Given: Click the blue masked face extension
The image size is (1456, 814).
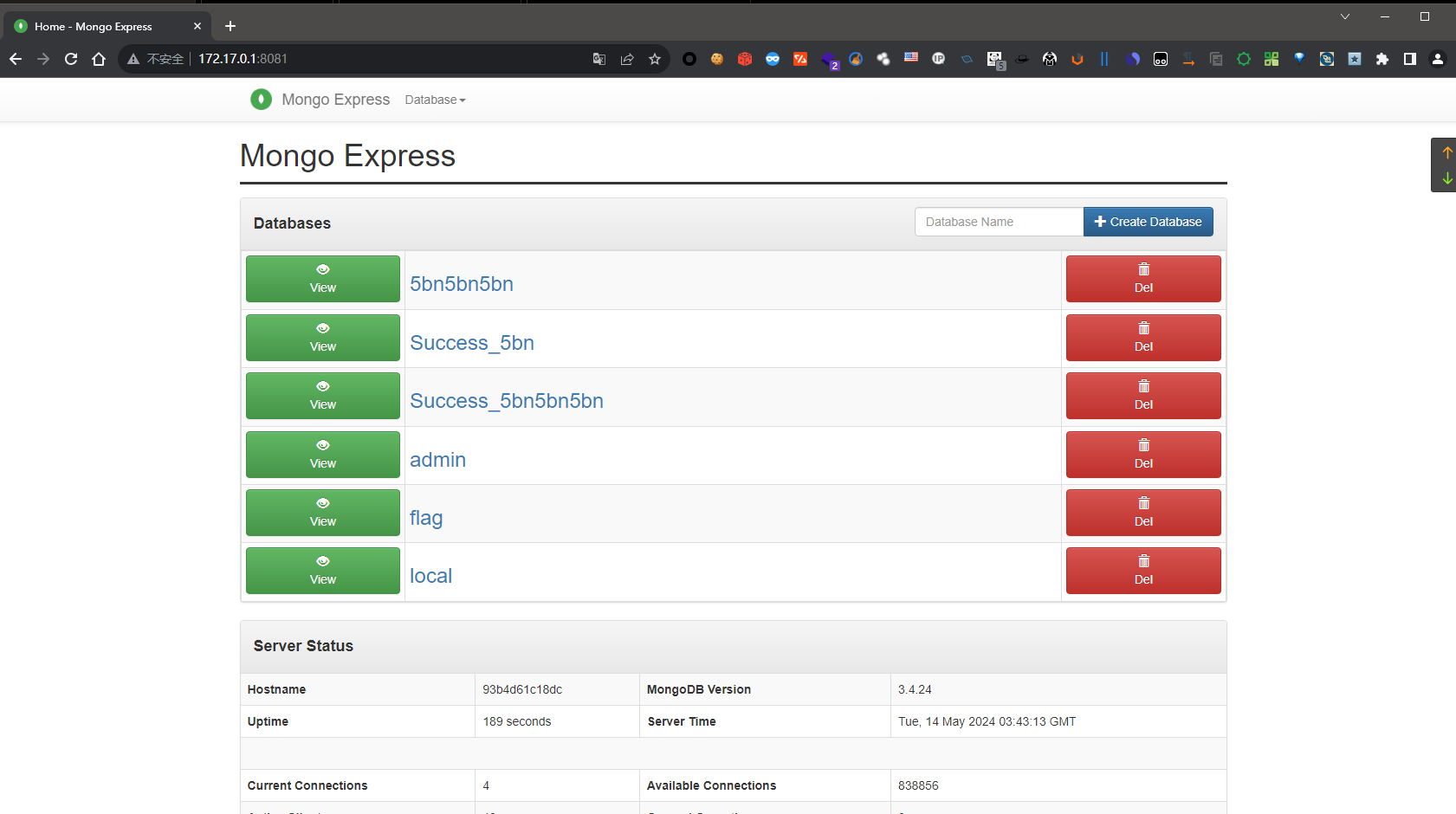Looking at the screenshot, I should click(773, 59).
